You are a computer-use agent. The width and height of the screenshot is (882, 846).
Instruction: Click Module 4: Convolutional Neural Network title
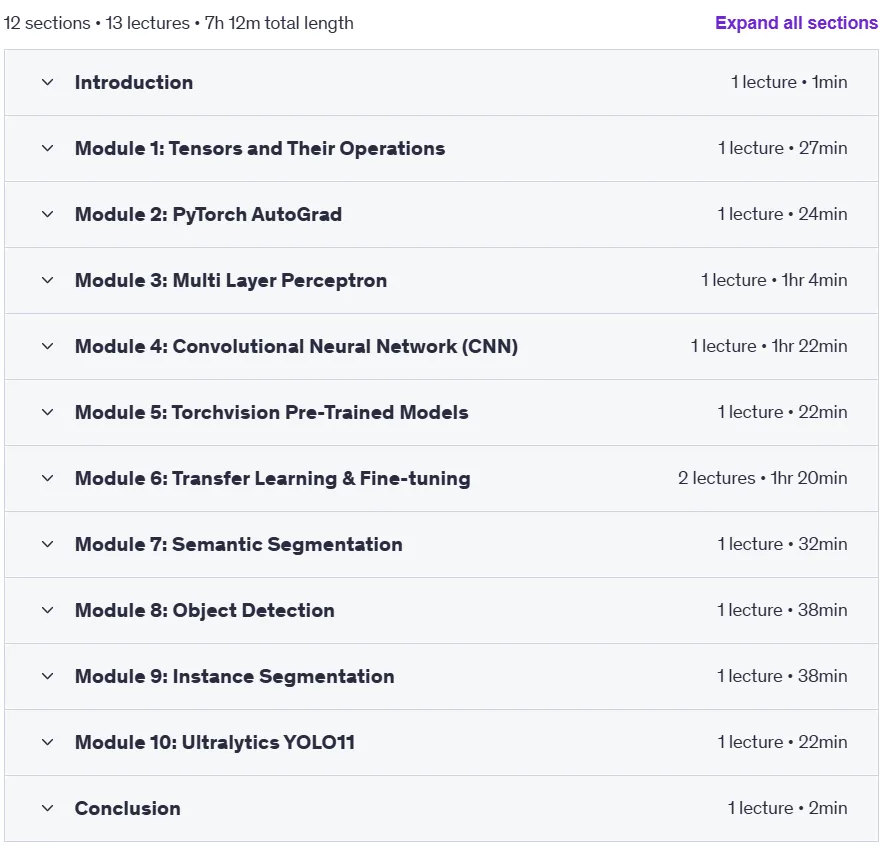(296, 346)
